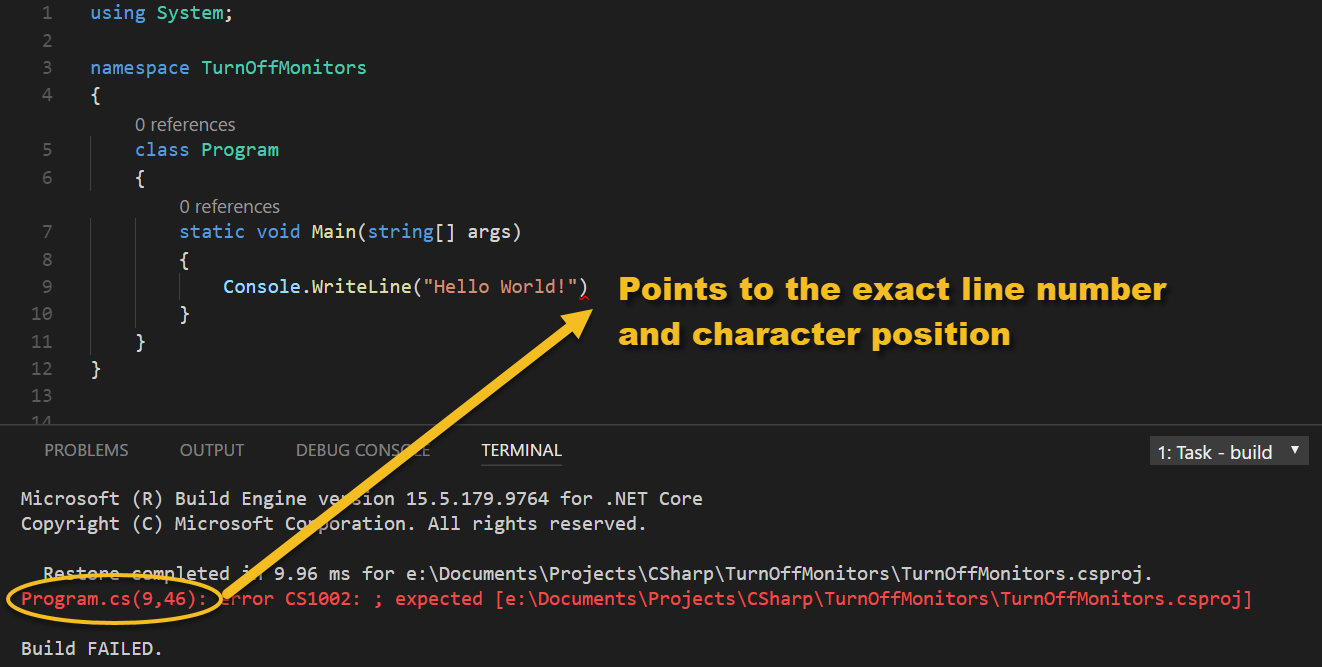The height and width of the screenshot is (667, 1322).
Task: Select the TERMINAL tab
Action: point(521,450)
